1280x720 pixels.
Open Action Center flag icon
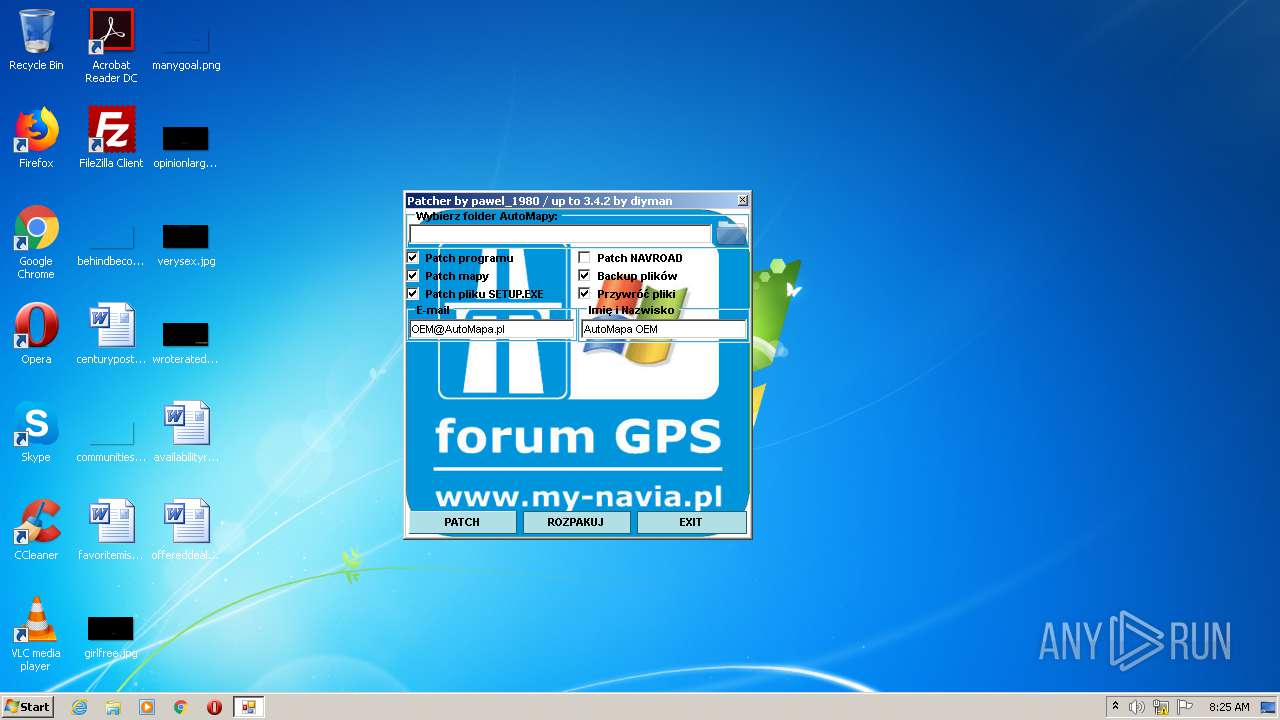1184,707
